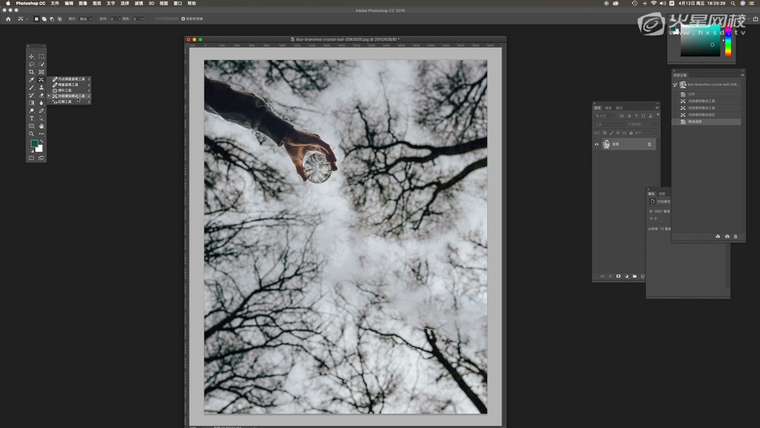Click the Home icon in options bar
760x428 pixels.
coord(9,18)
